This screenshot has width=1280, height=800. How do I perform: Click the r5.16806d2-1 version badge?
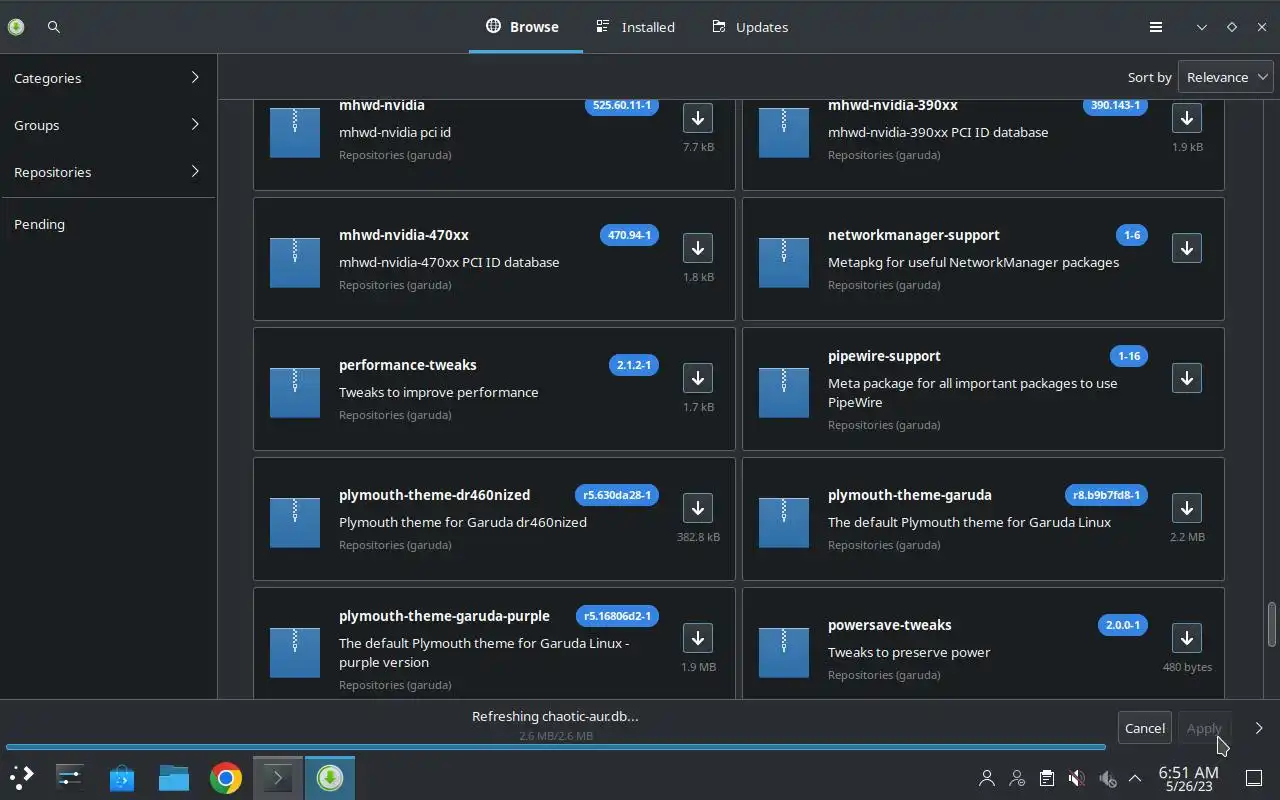(617, 616)
